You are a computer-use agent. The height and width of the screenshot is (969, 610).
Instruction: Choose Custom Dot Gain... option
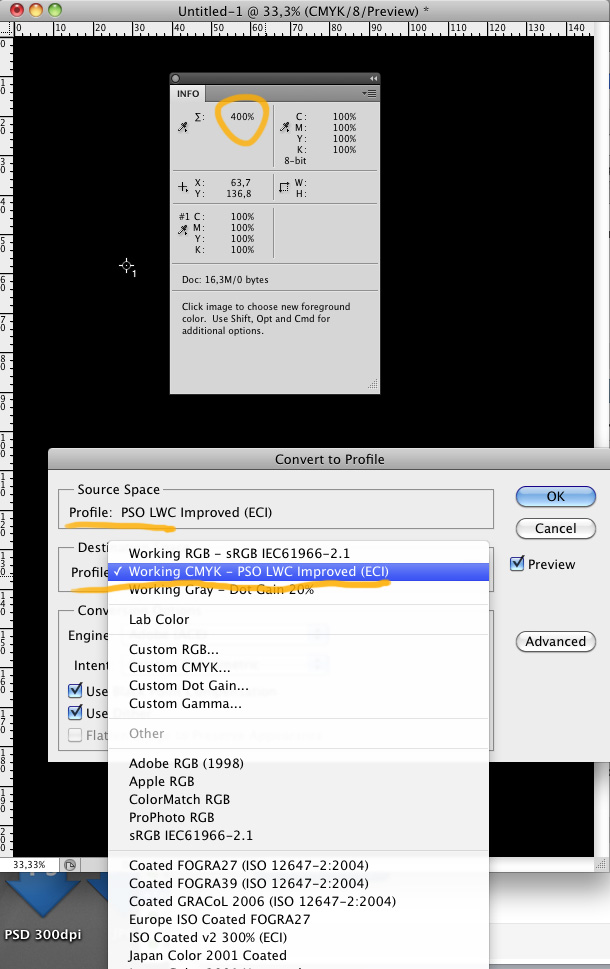[299, 685]
